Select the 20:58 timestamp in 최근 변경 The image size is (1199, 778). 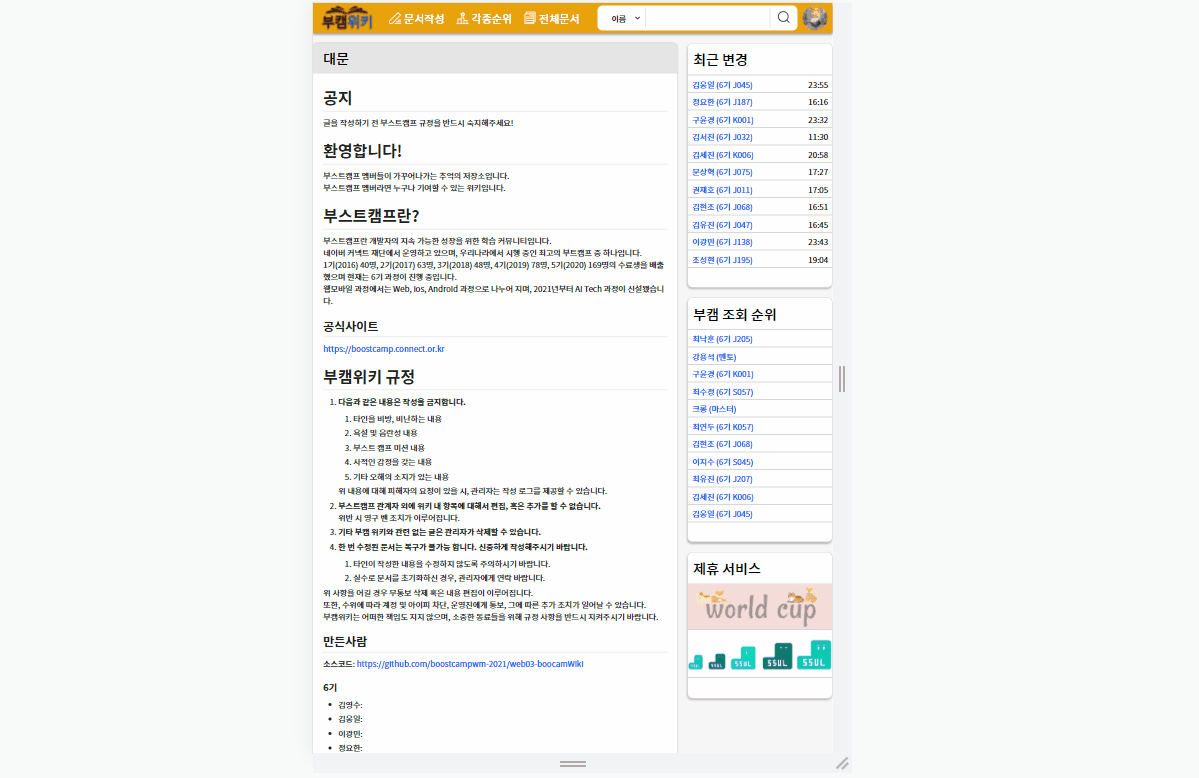click(817, 155)
